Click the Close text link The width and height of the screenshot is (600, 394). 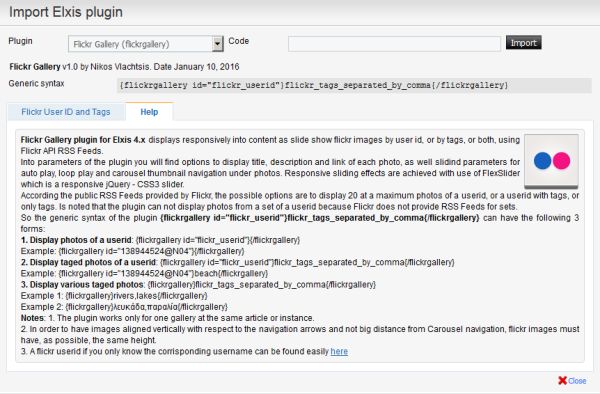[x=577, y=381]
